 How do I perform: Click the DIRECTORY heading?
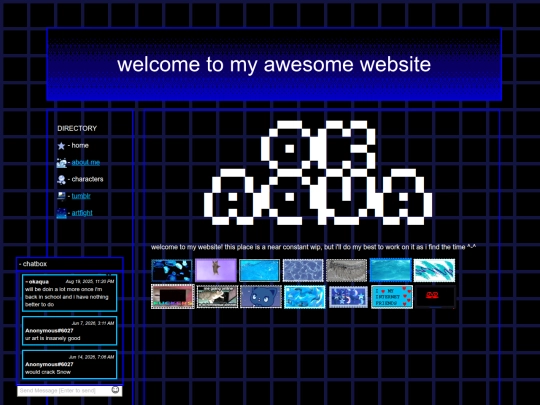coord(77,128)
